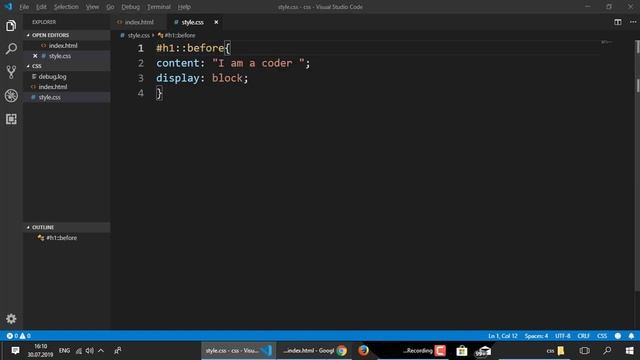640x360 pixels.
Task: Open the Windows Start button
Action: (x=629, y=351)
